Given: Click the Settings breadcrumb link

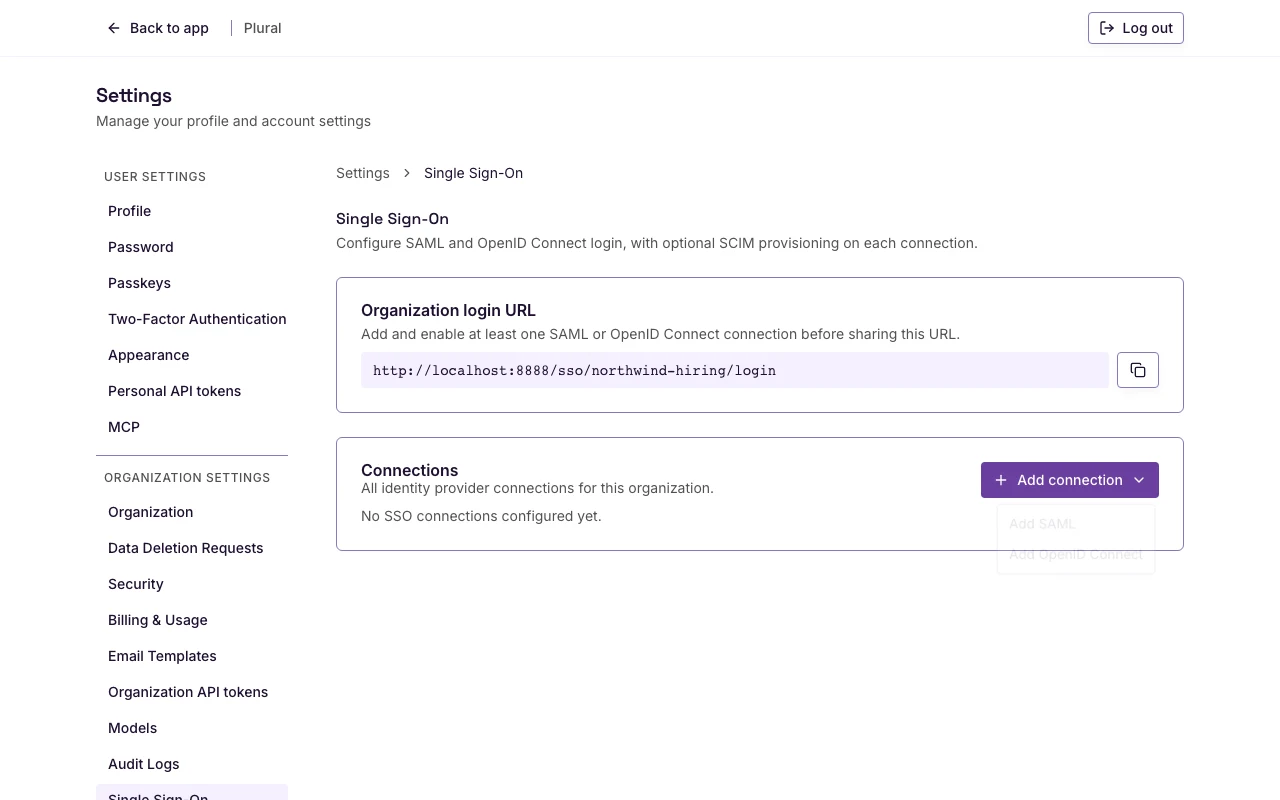Looking at the screenshot, I should click(x=363, y=173).
